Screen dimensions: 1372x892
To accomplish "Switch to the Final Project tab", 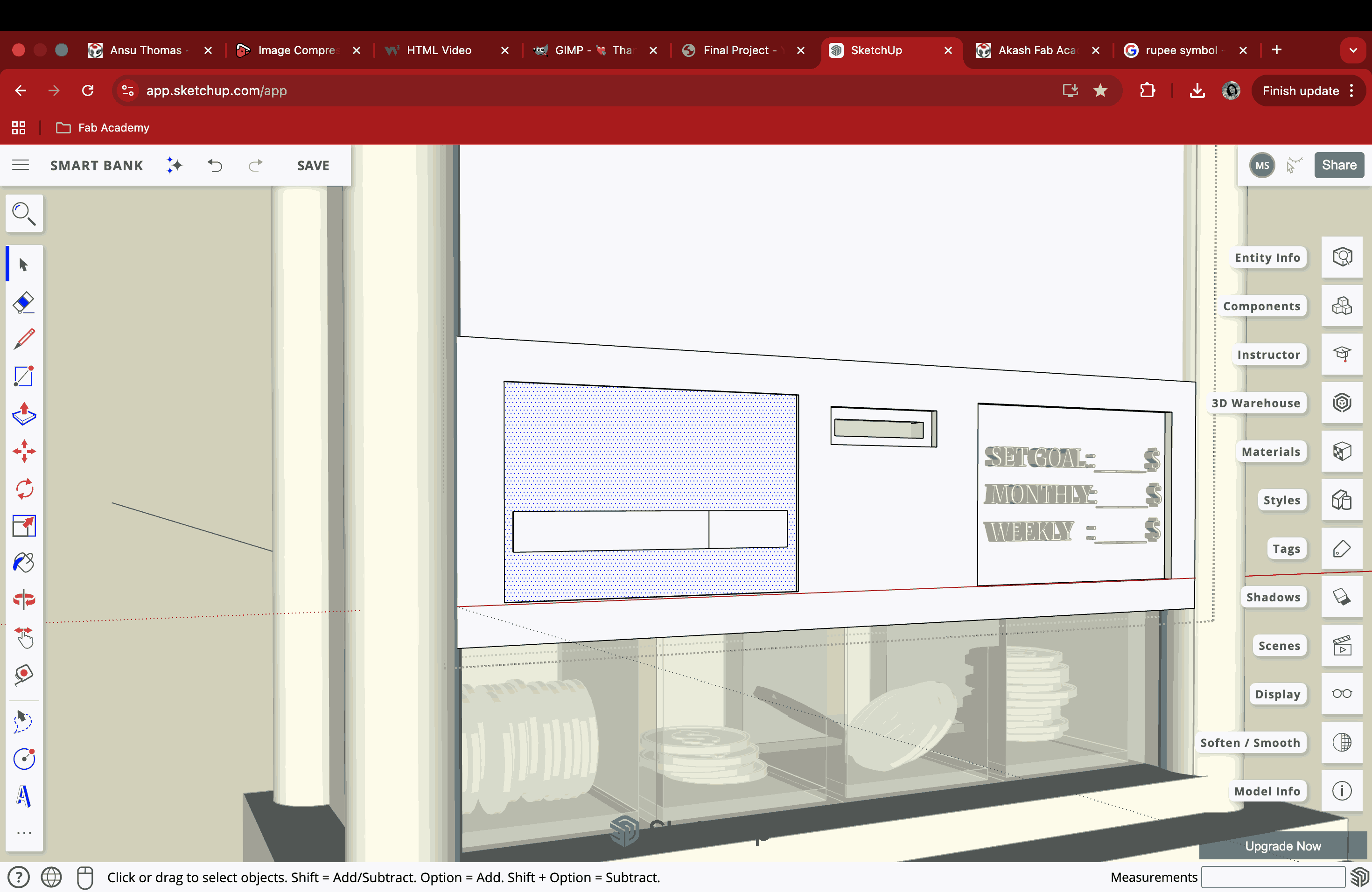I will pyautogui.click(x=739, y=50).
